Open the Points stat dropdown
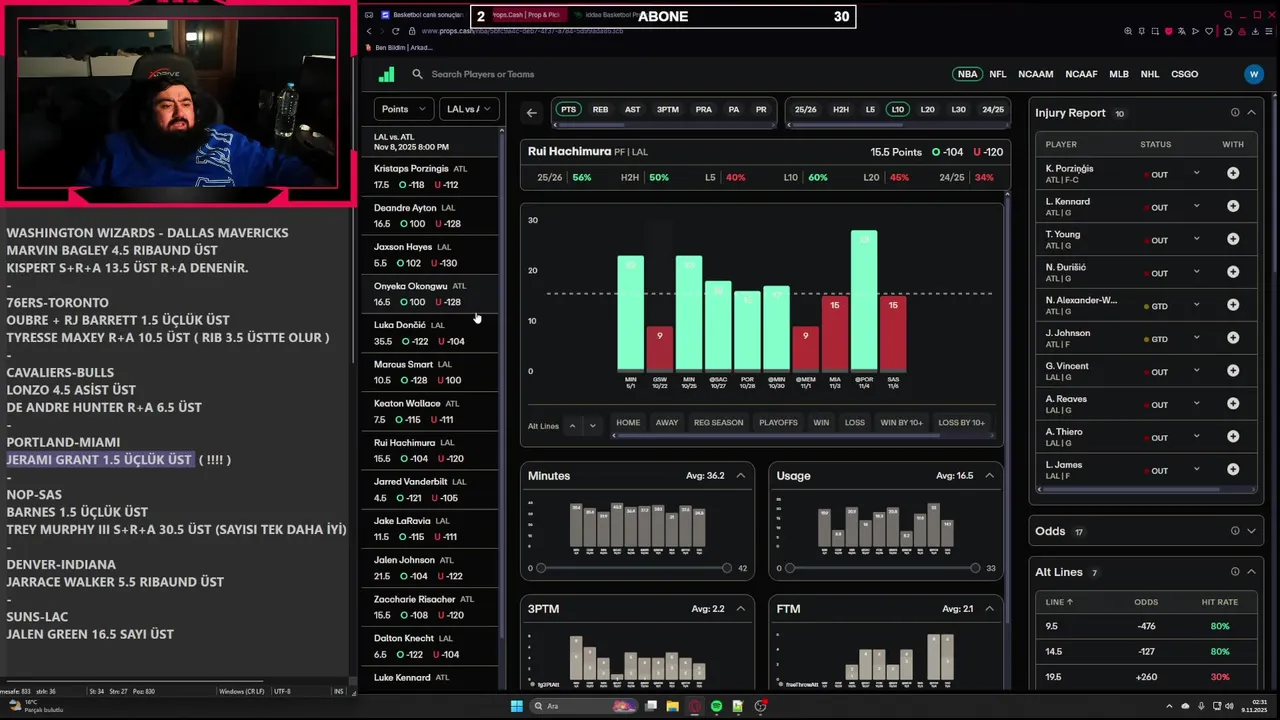Image resolution: width=1280 pixels, height=720 pixels. 404,109
